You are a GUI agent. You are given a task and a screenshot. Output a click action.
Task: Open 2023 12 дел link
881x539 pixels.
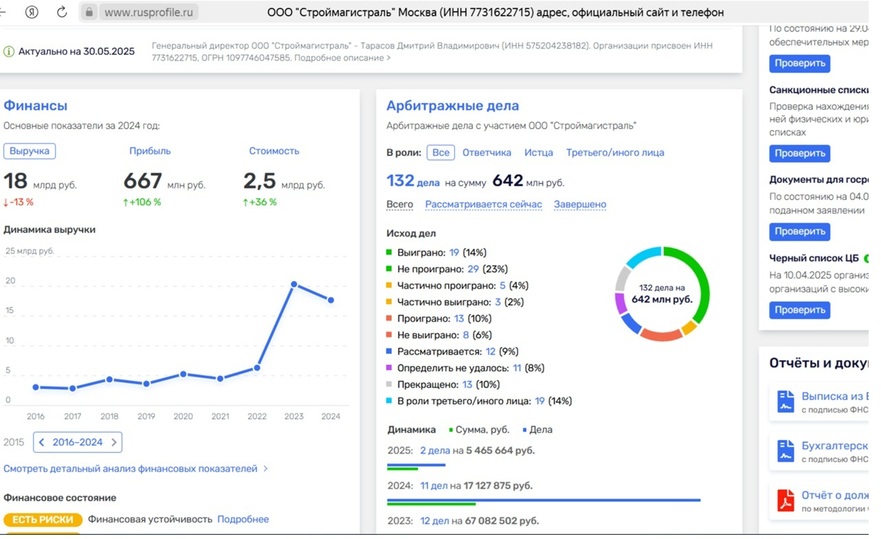[x=434, y=522]
